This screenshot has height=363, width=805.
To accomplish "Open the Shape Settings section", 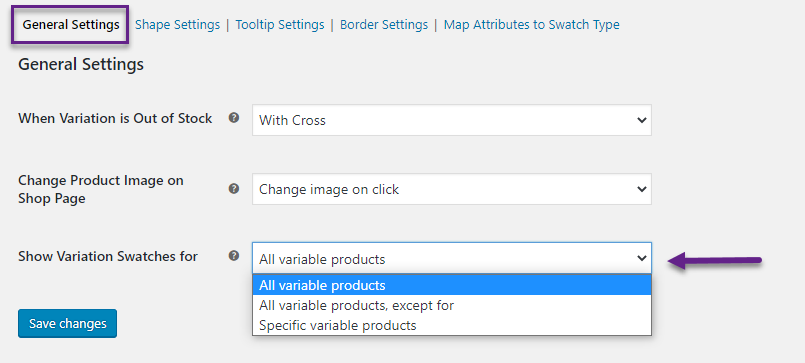I will coord(177,25).
